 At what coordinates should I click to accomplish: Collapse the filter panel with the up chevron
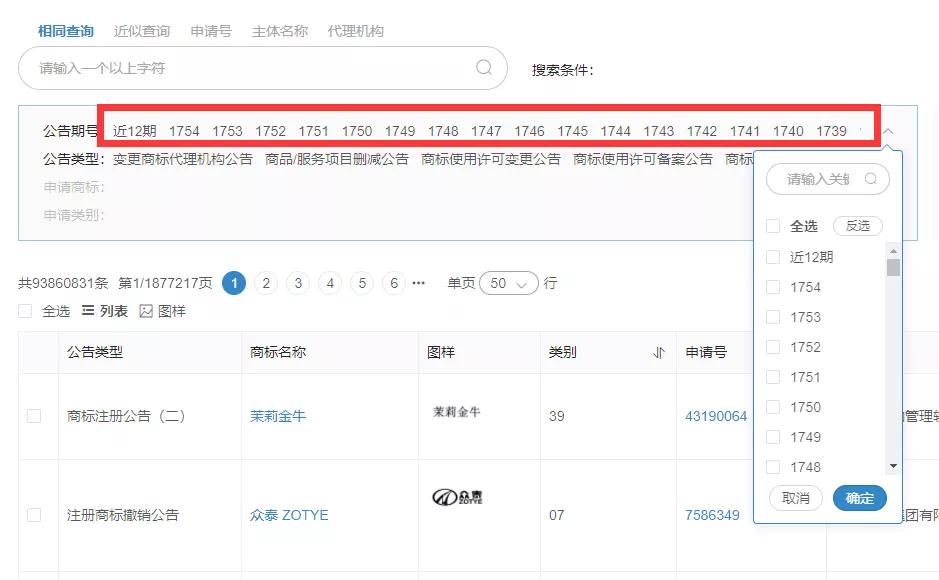tap(888, 130)
